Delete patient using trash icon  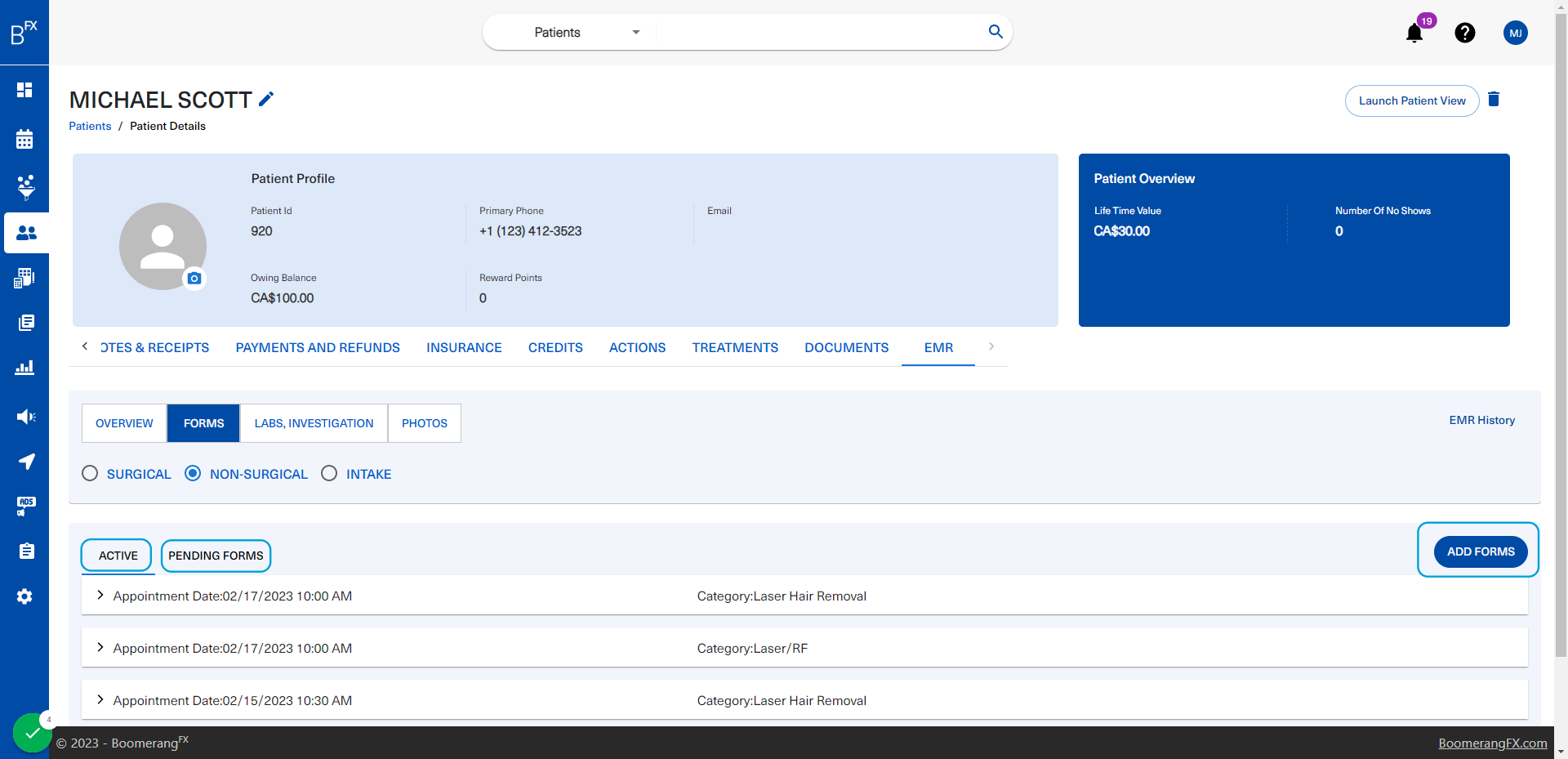1494,99
